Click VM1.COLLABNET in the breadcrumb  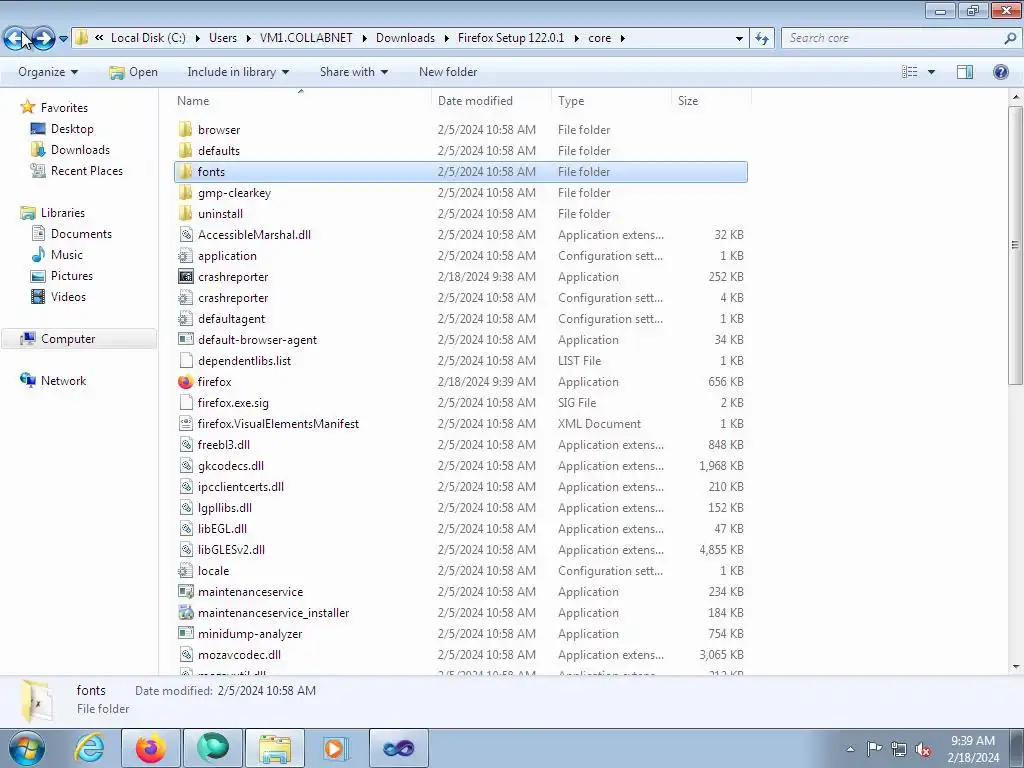click(x=306, y=38)
